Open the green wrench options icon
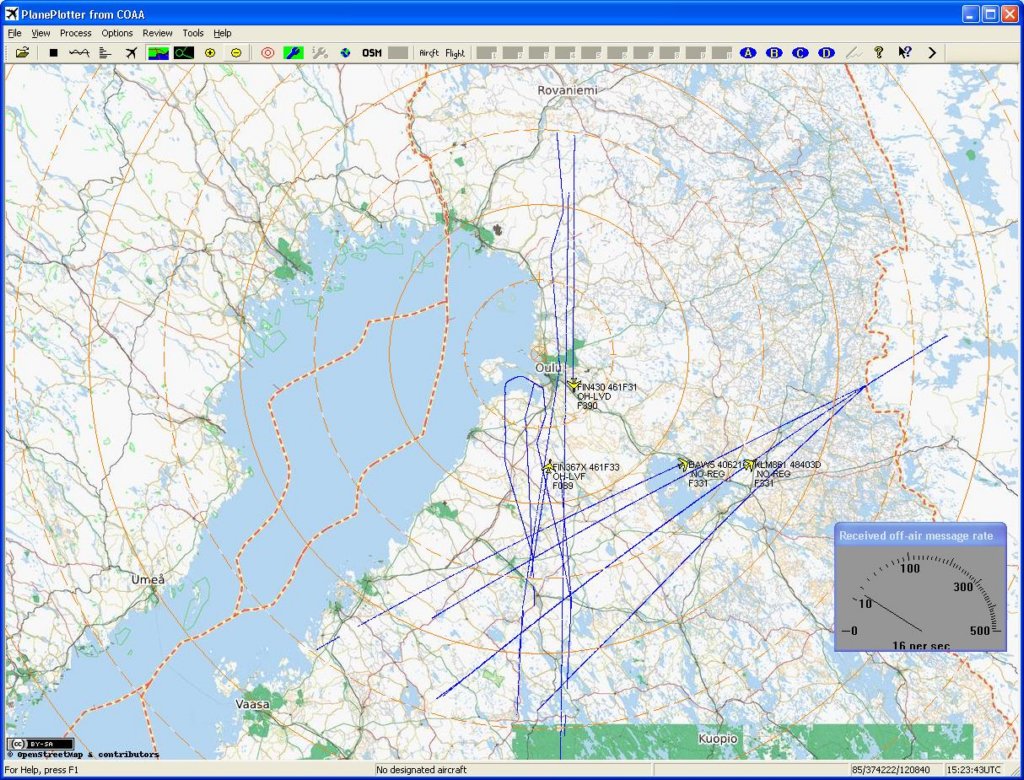 [x=293, y=53]
